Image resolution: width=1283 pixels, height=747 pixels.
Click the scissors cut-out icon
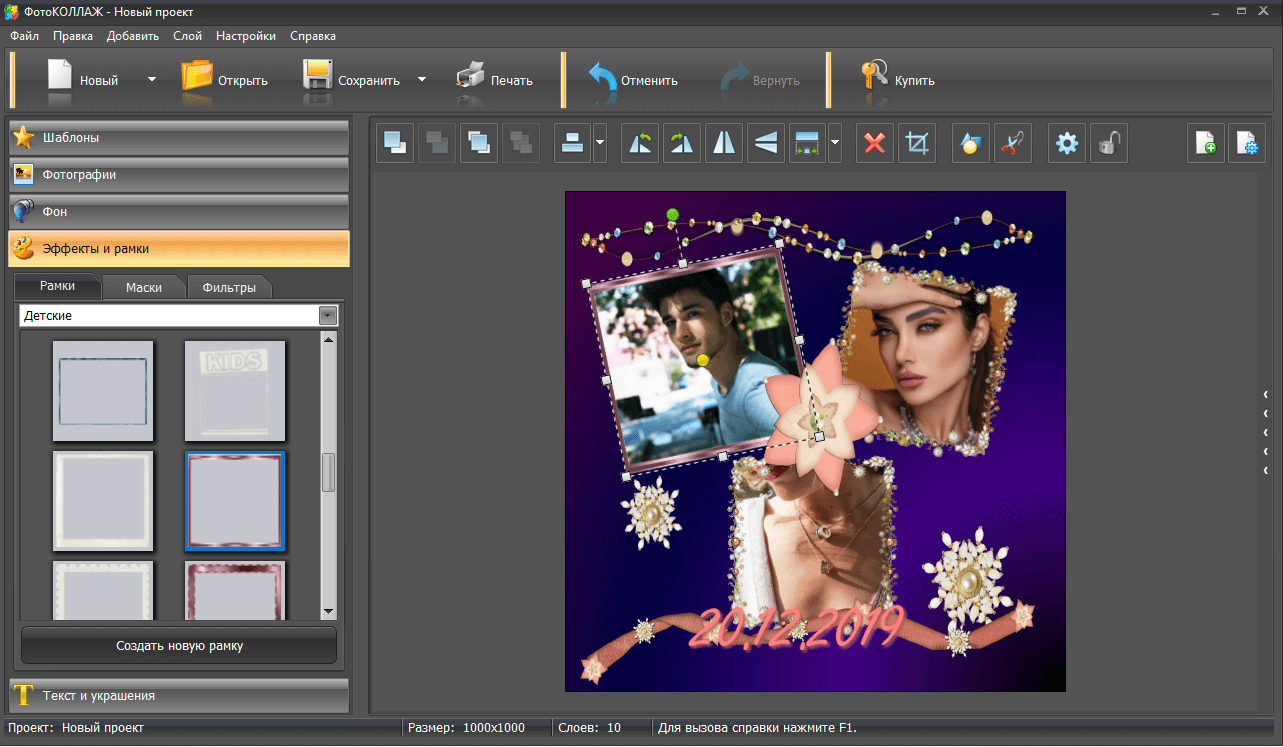pos(1012,144)
